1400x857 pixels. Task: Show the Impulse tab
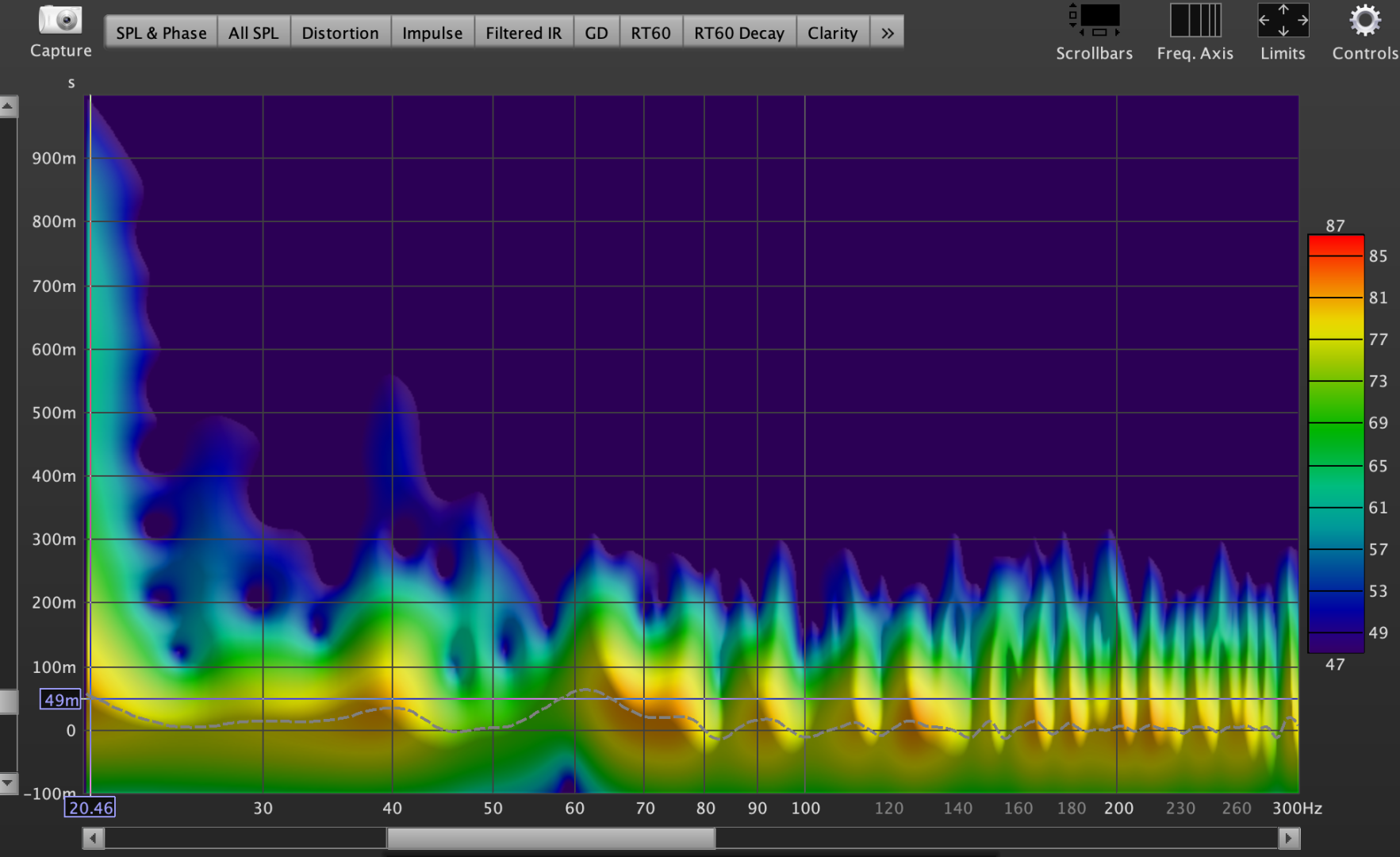coord(432,33)
